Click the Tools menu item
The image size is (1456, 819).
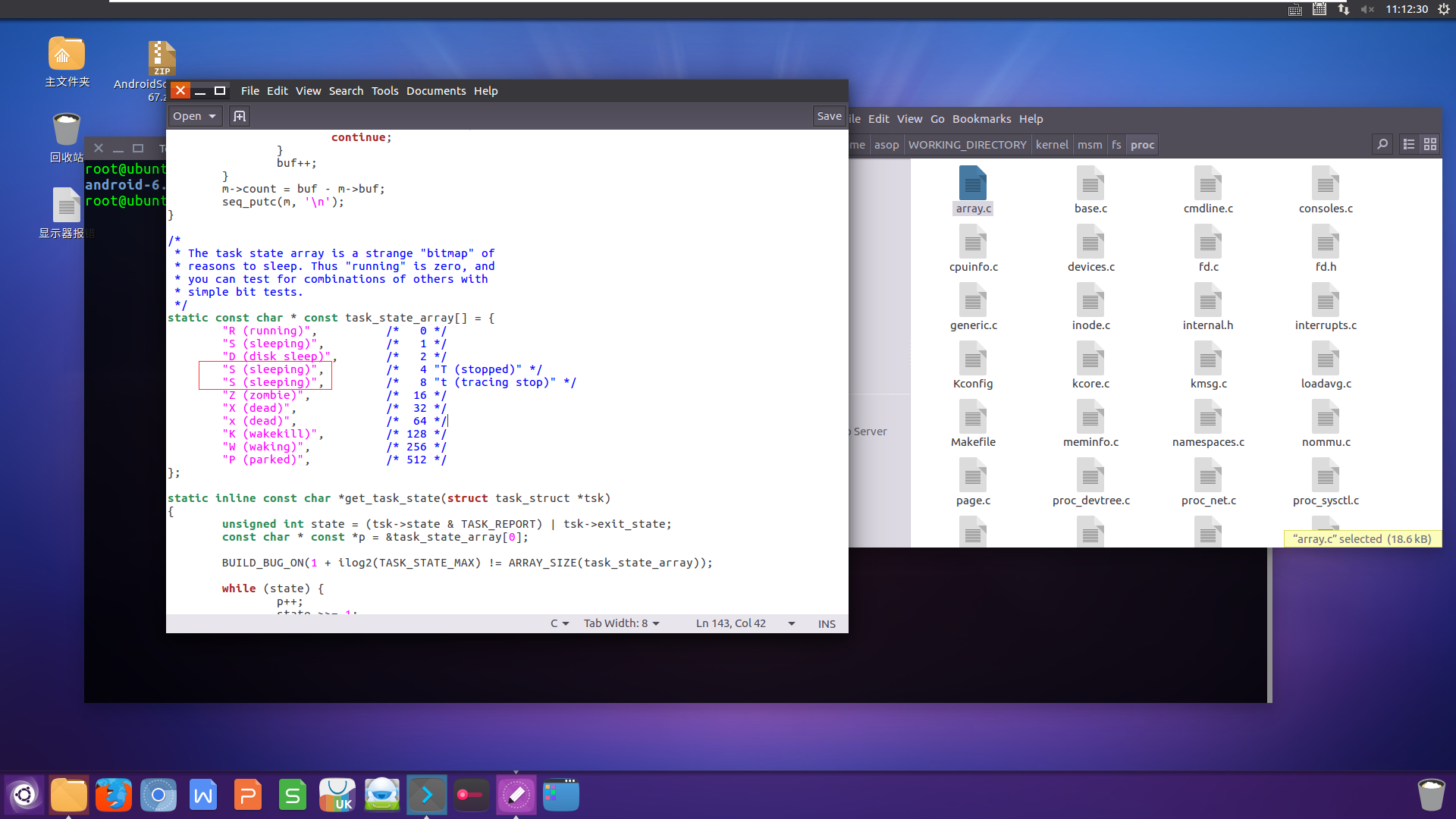coord(383,90)
